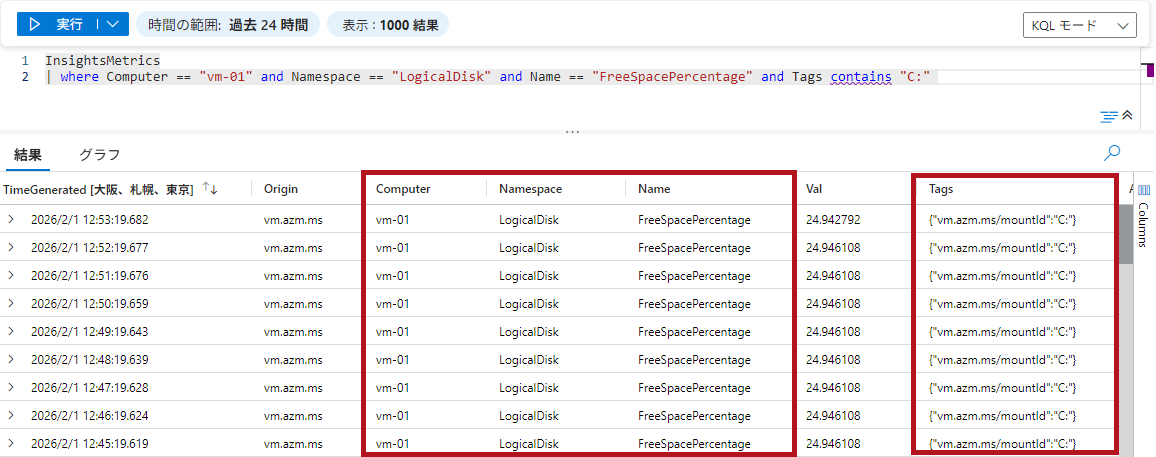Expand the 12:53:19.682 result row
The height and width of the screenshot is (457, 1156).
pyautogui.click(x=12, y=219)
